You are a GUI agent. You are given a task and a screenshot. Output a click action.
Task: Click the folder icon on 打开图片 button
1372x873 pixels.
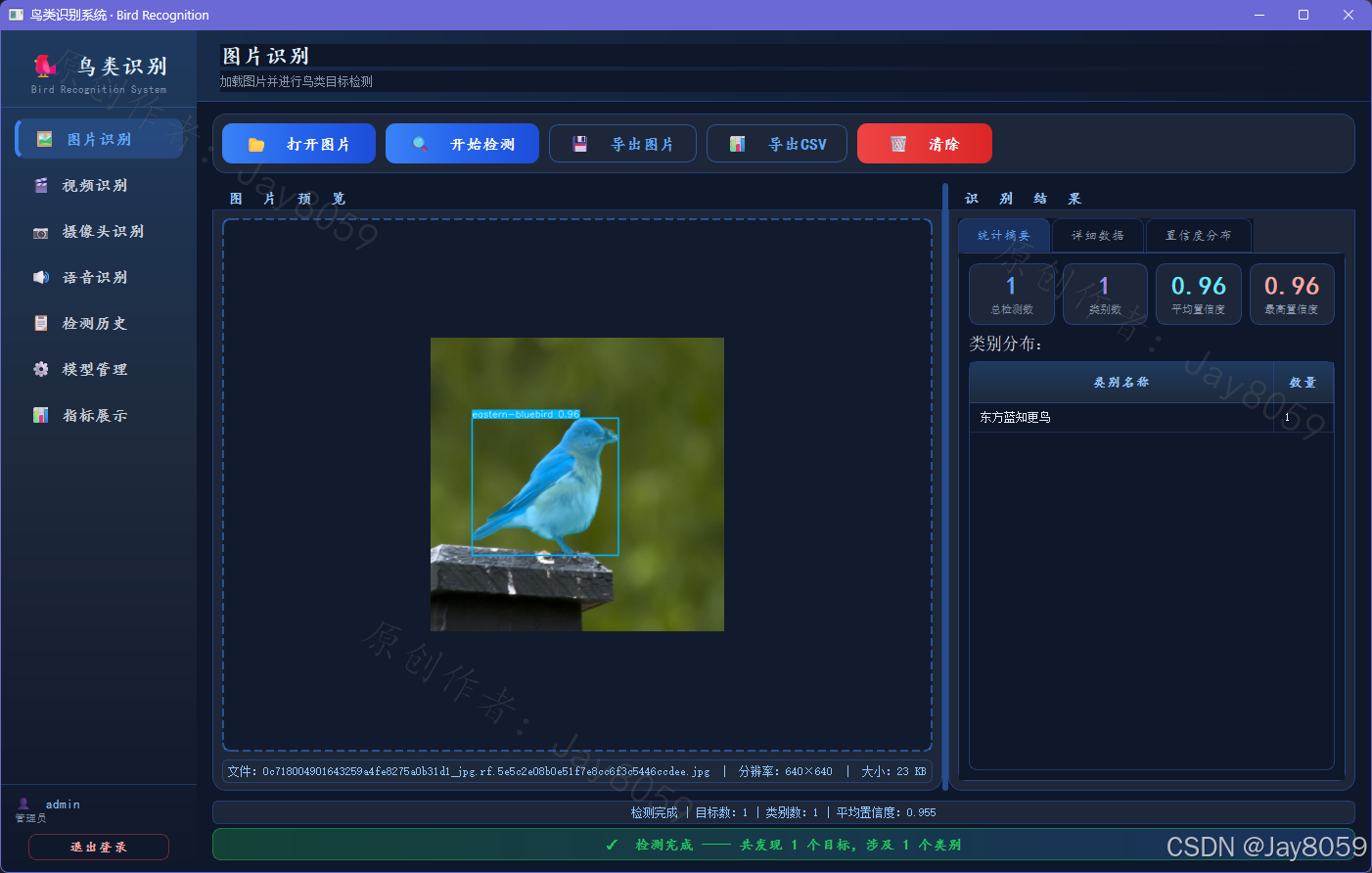tap(256, 144)
